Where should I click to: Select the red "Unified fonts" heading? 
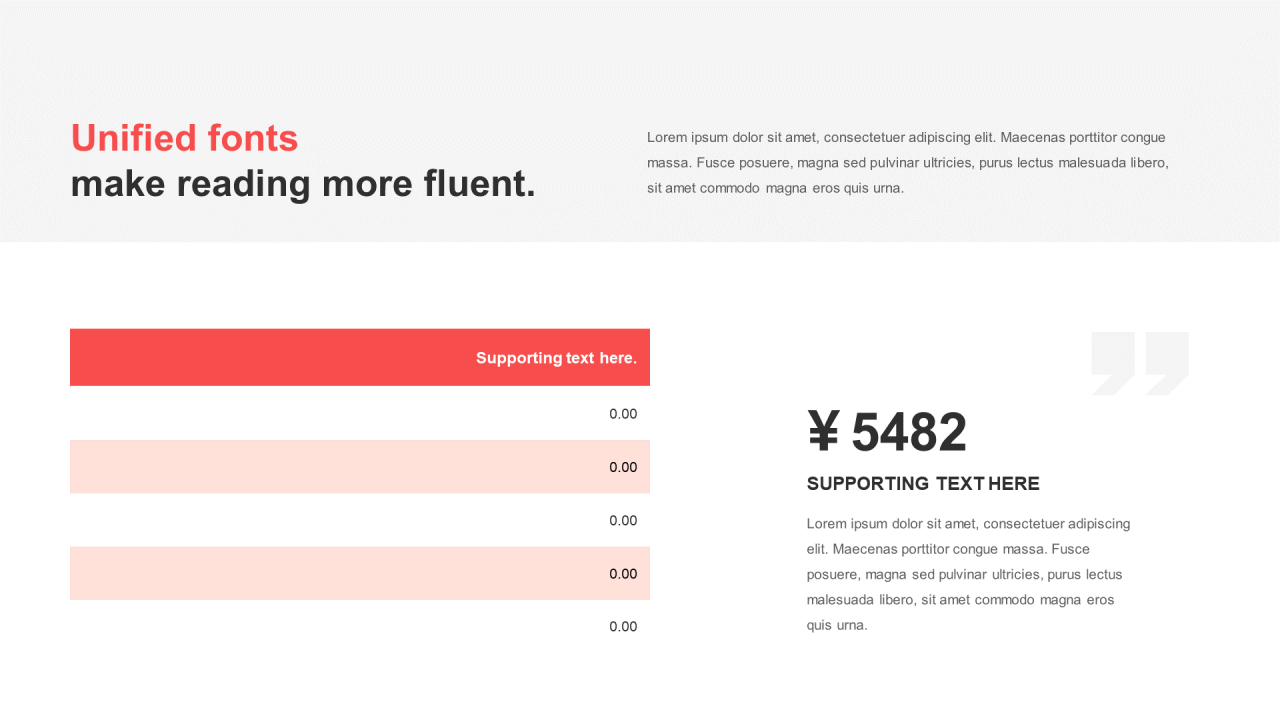click(184, 138)
